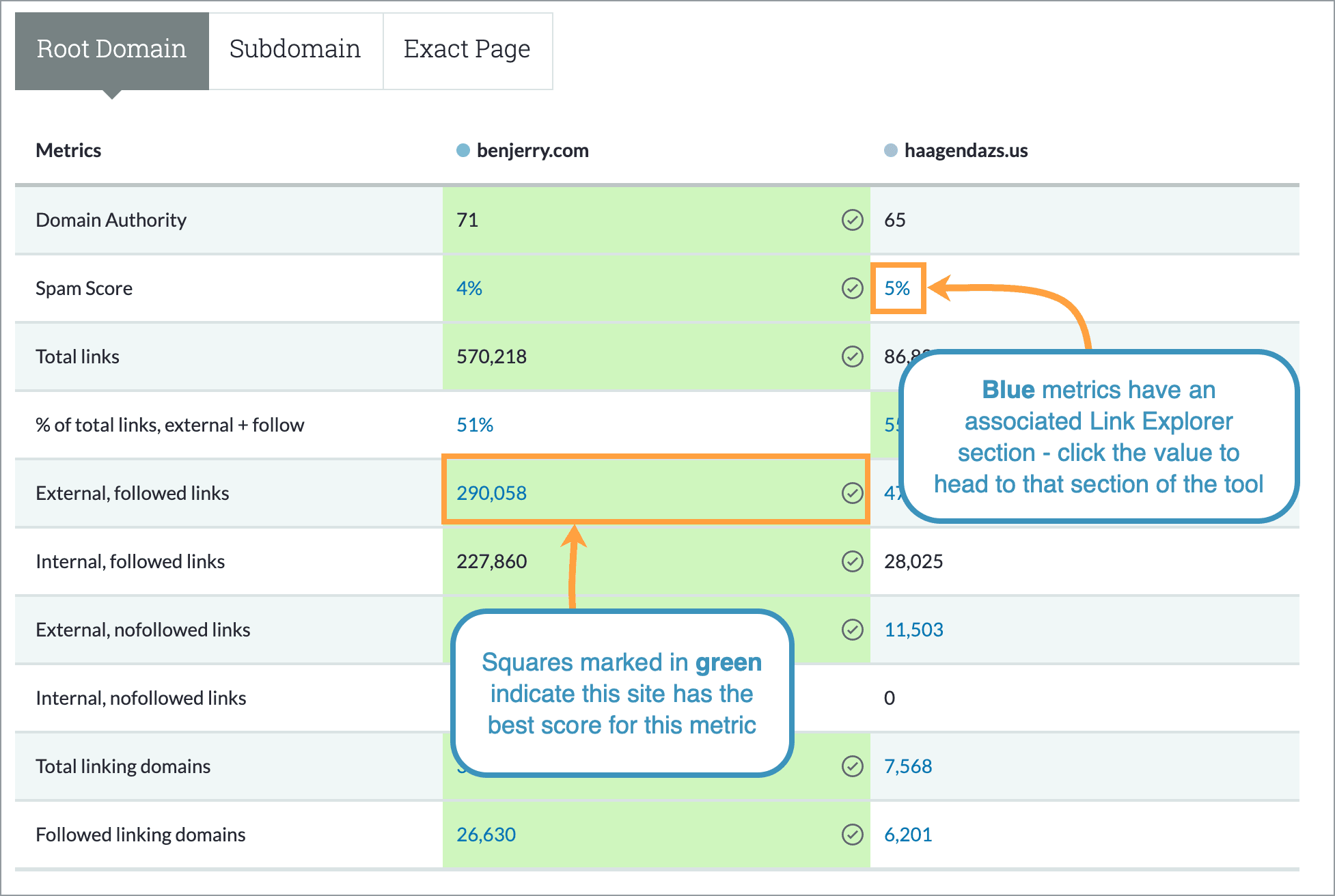Click the 290,058 external followed links value
The height and width of the screenshot is (896, 1335).
tap(491, 492)
